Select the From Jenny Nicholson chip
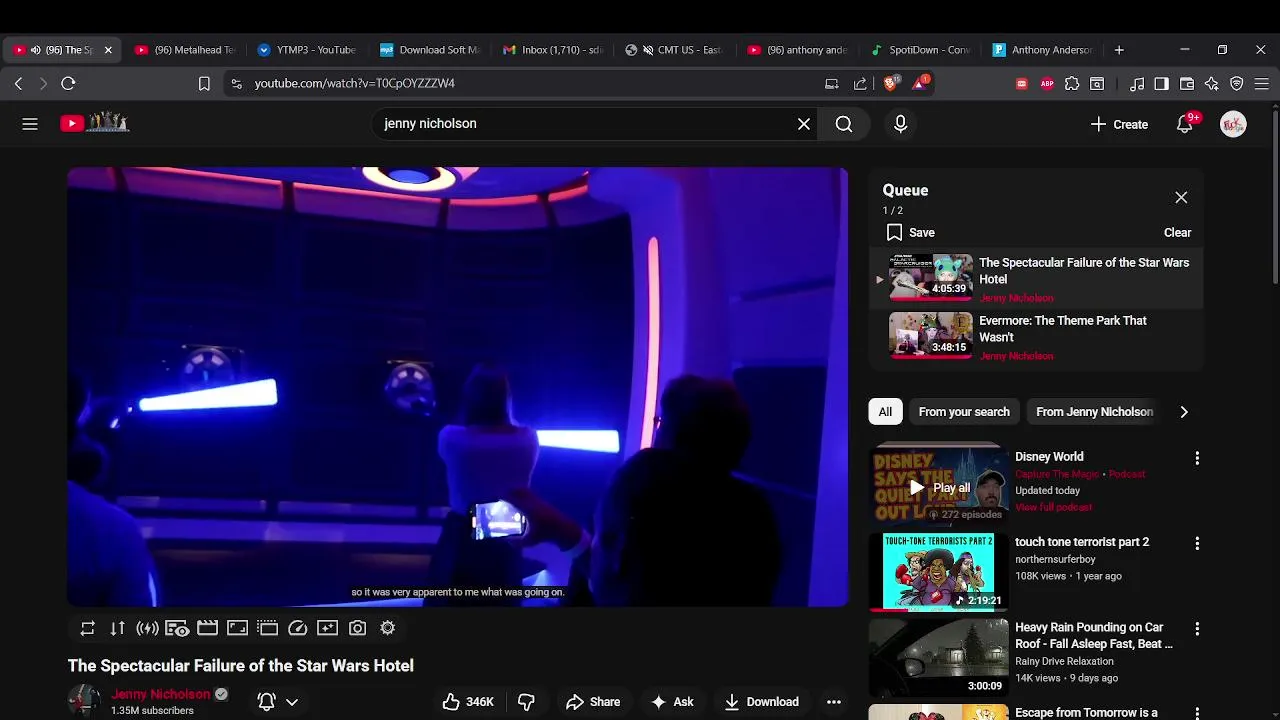1280x720 pixels. (1094, 412)
